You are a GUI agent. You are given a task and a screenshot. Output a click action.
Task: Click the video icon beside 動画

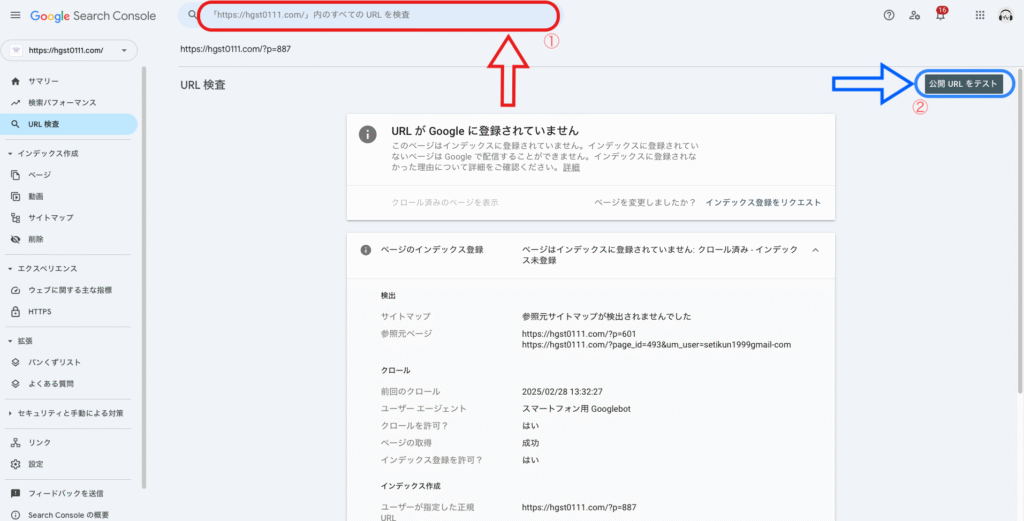pyautogui.click(x=16, y=197)
